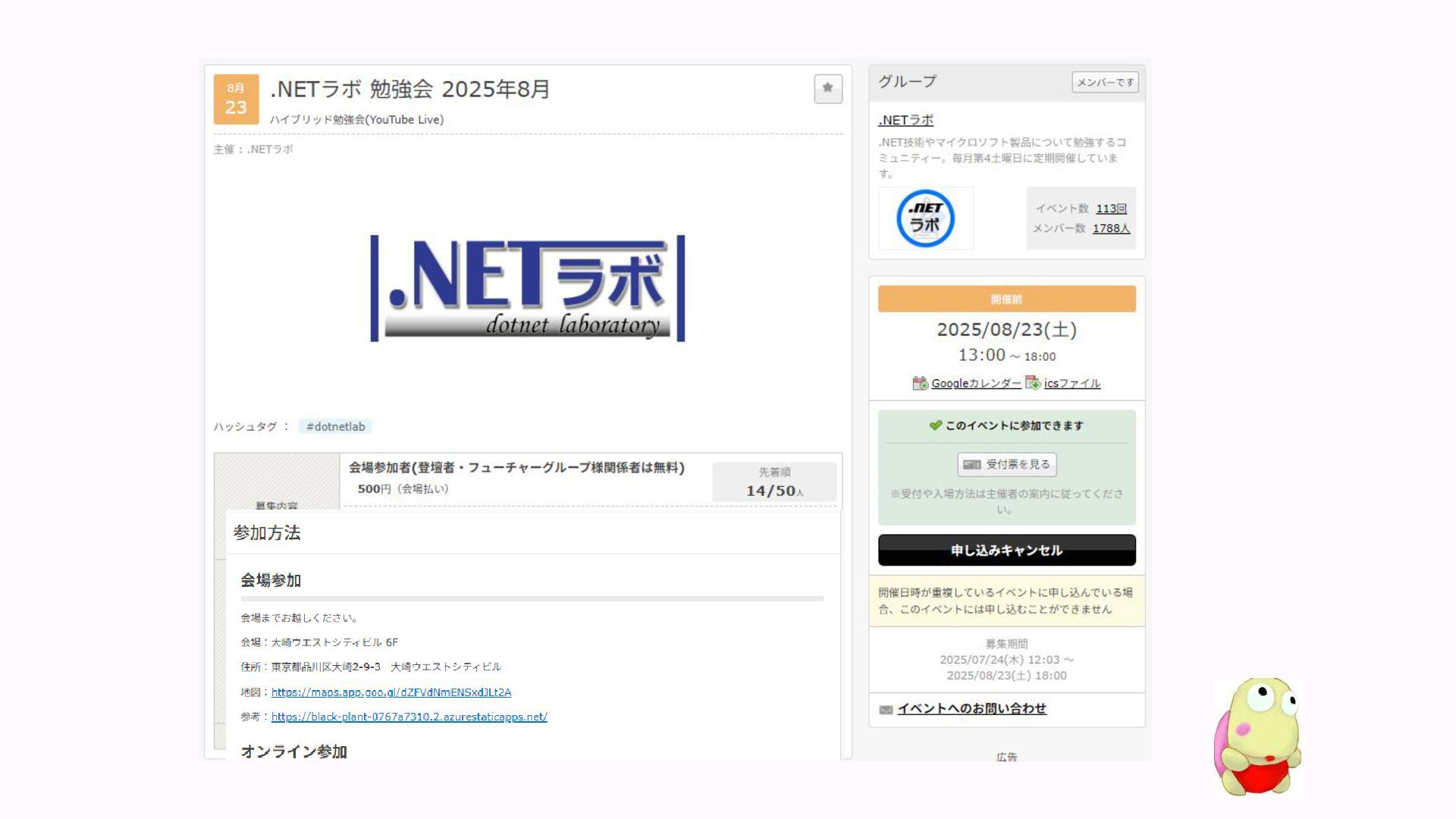Click the ticket icon on the 受付票を見る button
Screen dimensions: 1456x819
972,464
